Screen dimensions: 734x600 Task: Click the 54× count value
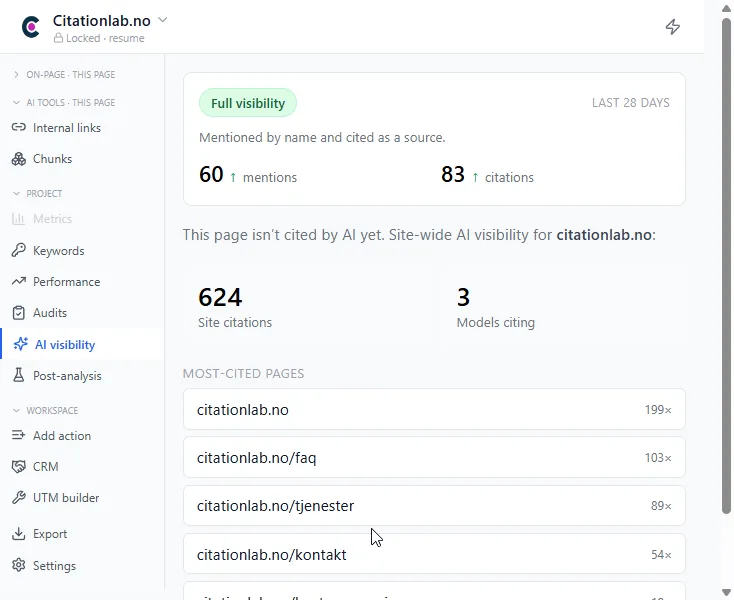tap(661, 555)
